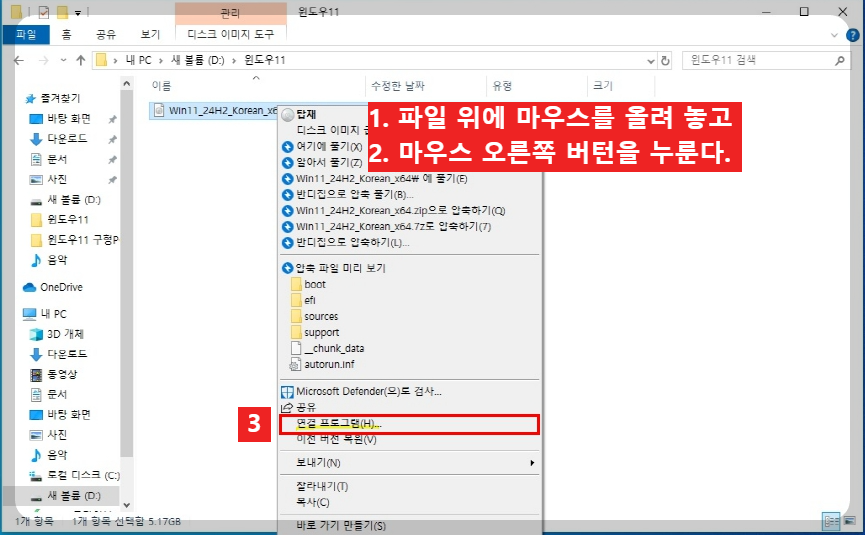Click the sources folder in preview
865x535 pixels.
321,316
